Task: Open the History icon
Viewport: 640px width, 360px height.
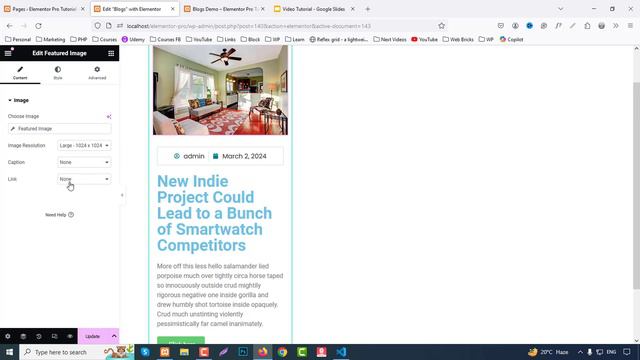Action: tap(39, 336)
